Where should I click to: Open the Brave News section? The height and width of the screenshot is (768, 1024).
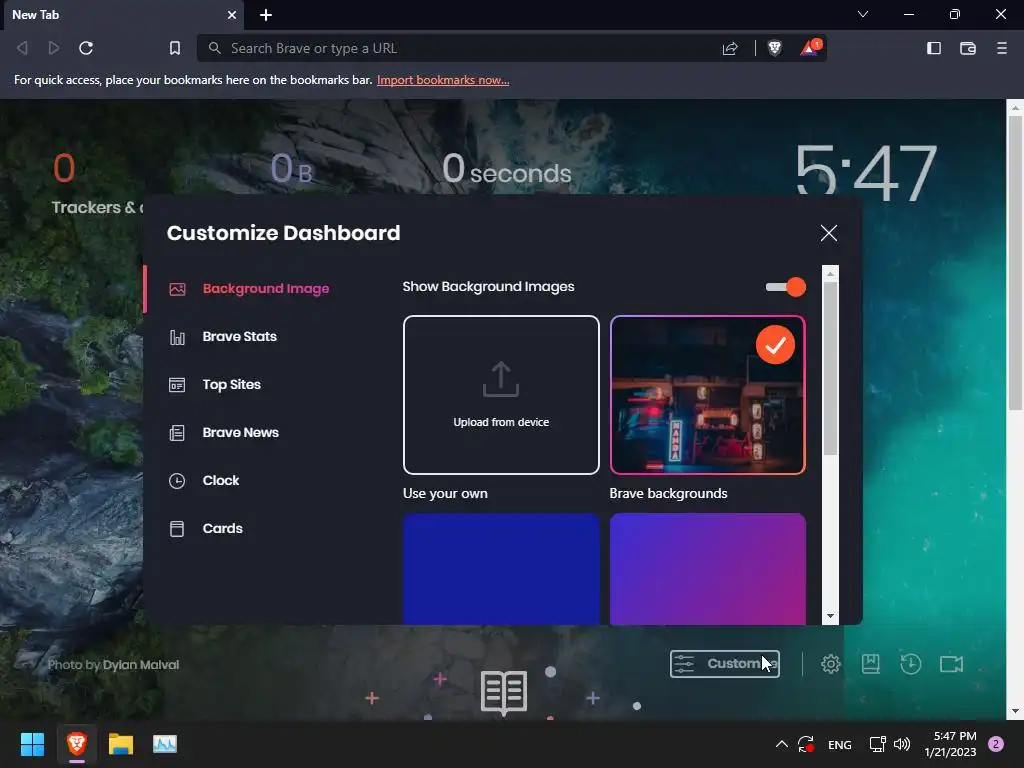(x=225, y=432)
